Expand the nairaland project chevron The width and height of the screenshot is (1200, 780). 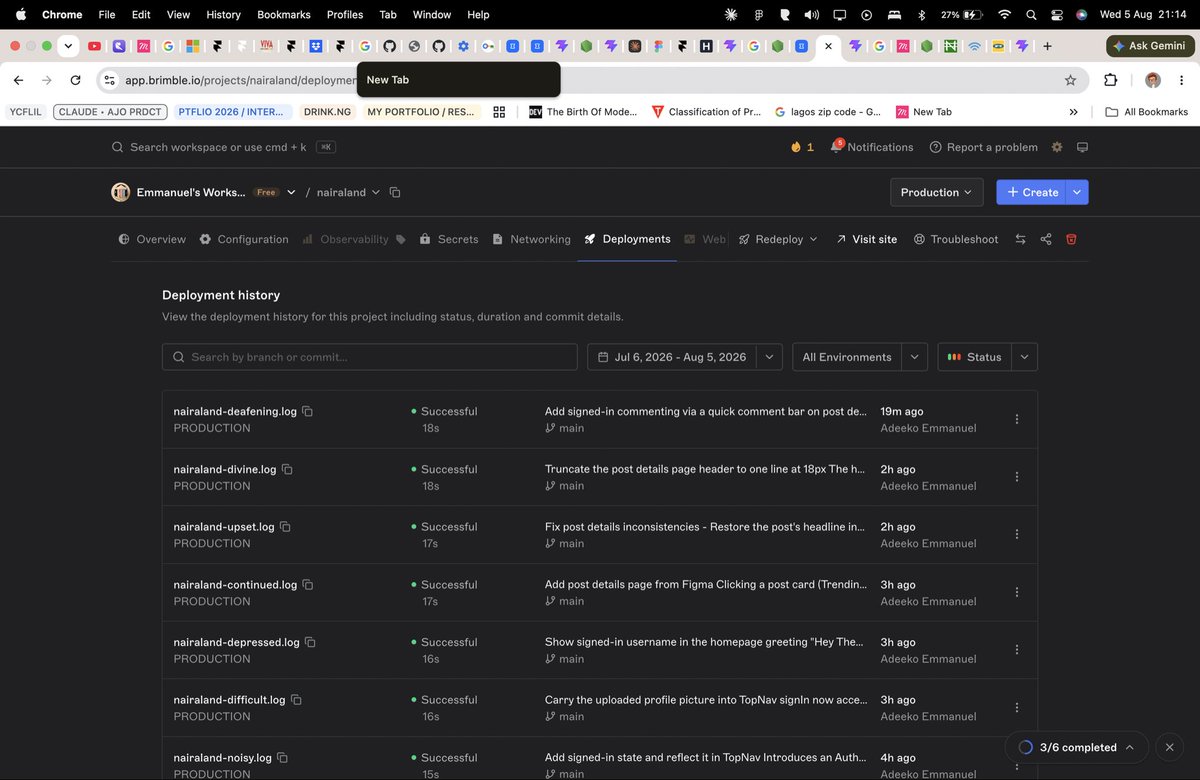pyautogui.click(x=376, y=192)
